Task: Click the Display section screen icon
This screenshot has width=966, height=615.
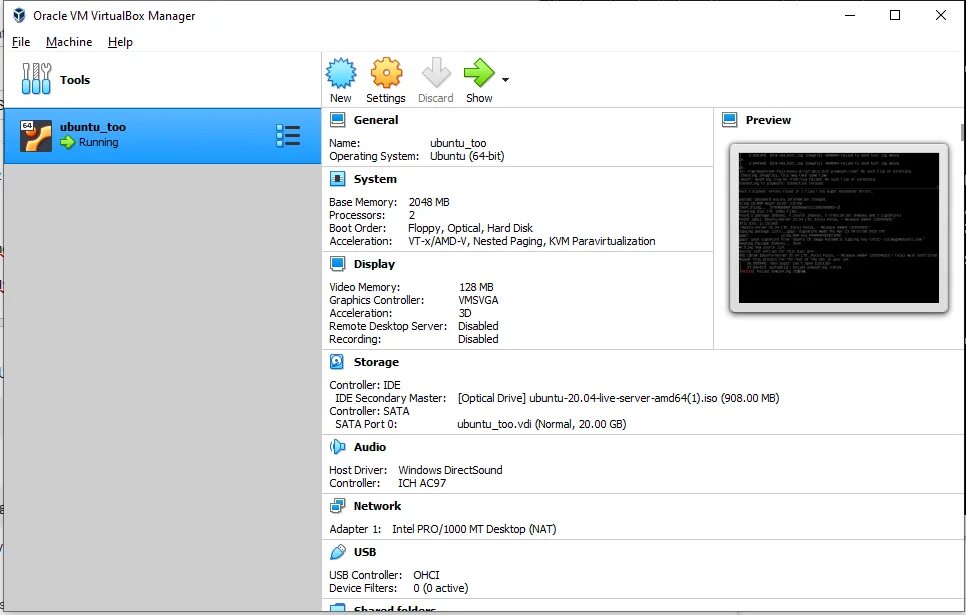Action: 338,264
